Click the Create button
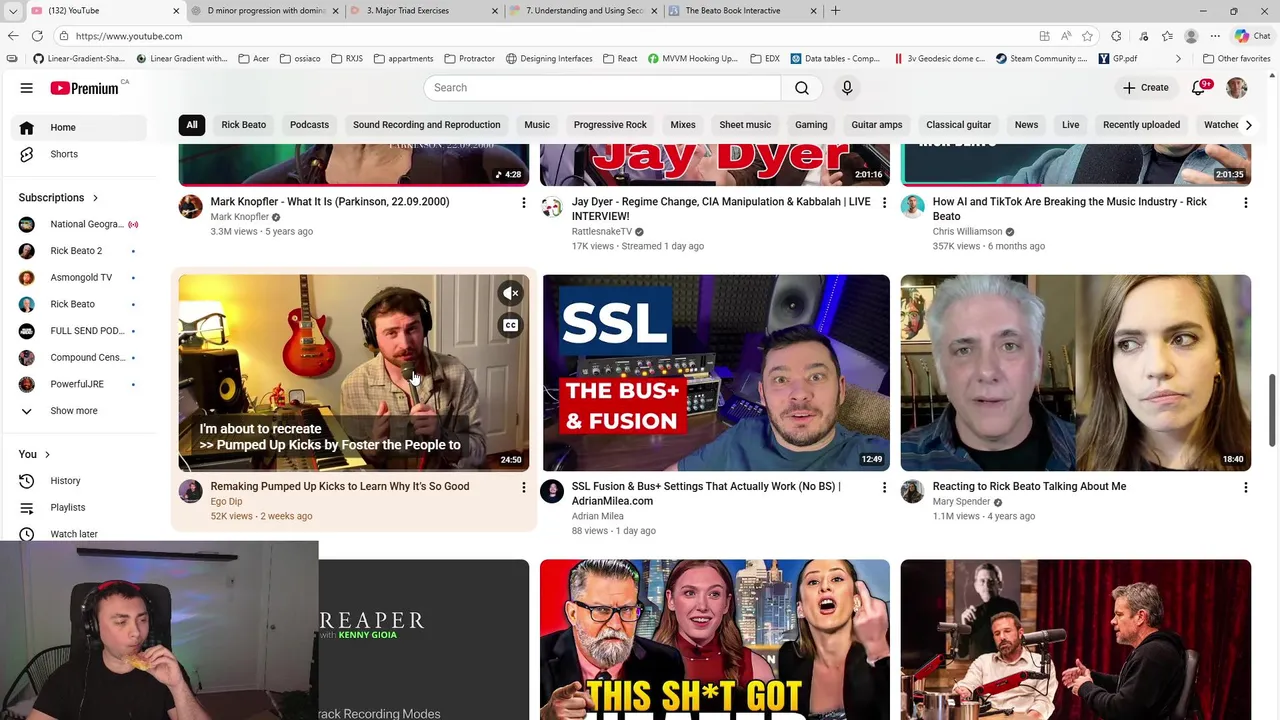Image resolution: width=1280 pixels, height=720 pixels. point(1145,88)
